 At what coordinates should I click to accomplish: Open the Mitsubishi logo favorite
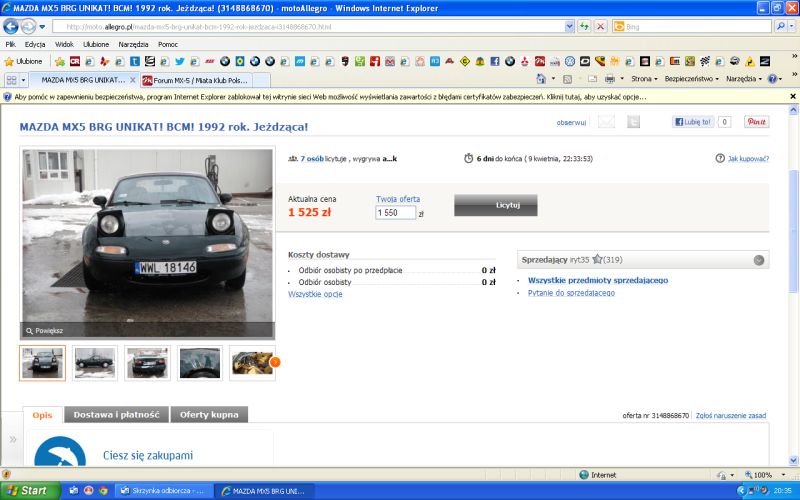[524, 61]
